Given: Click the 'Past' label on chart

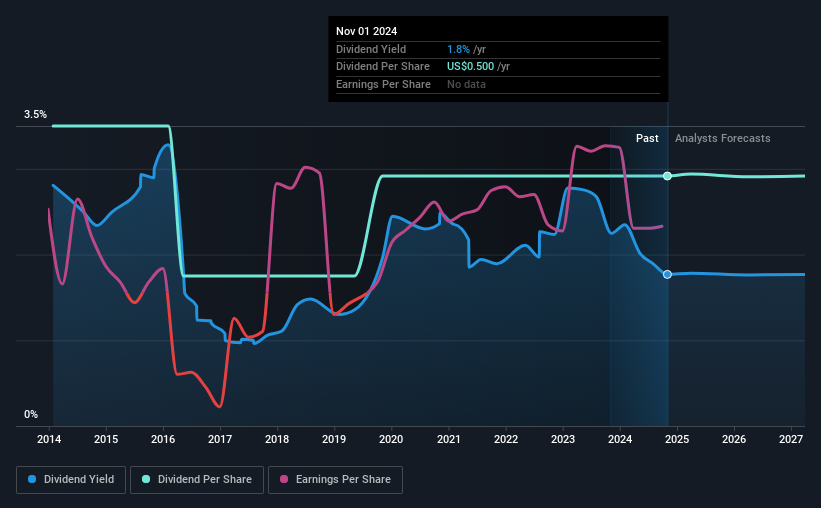Looking at the screenshot, I should pos(647,138).
